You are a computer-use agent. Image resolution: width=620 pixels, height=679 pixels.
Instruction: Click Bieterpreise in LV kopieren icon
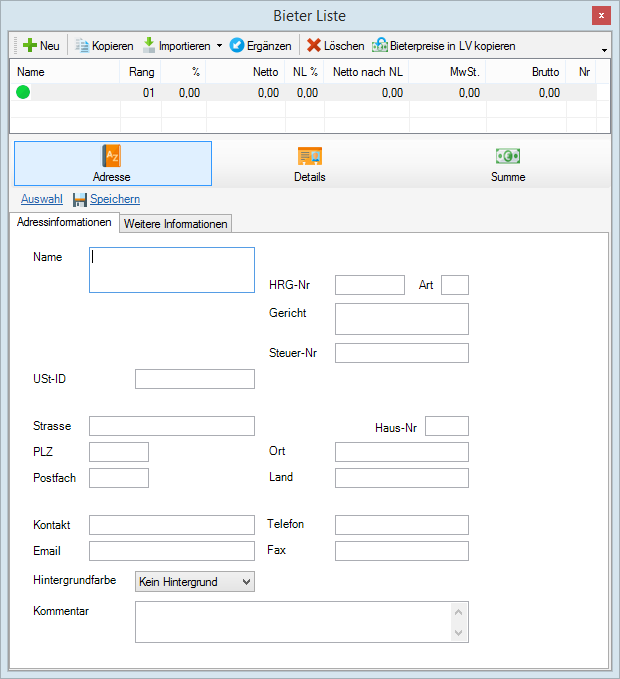pos(380,45)
